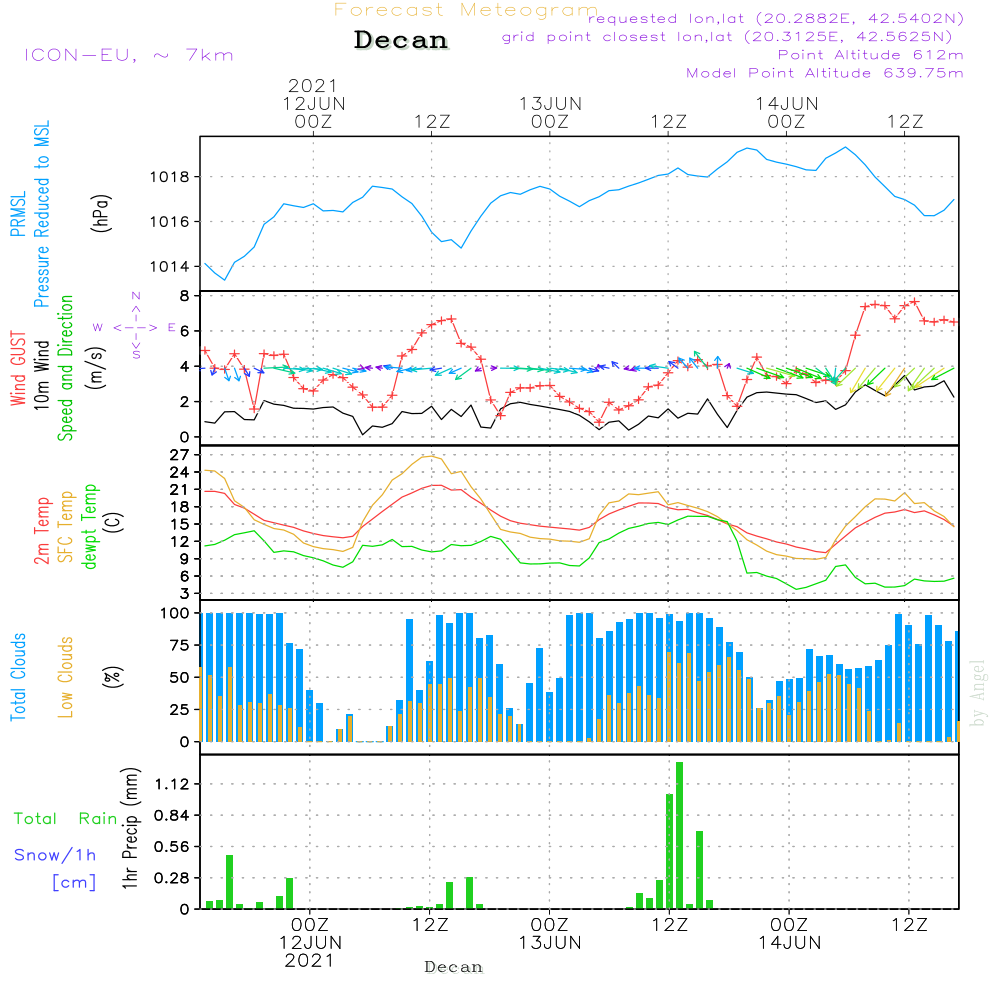The height and width of the screenshot is (1000, 1000).
Task: Click the 'Forecast Meteogram' title text
Action: [x=466, y=10]
